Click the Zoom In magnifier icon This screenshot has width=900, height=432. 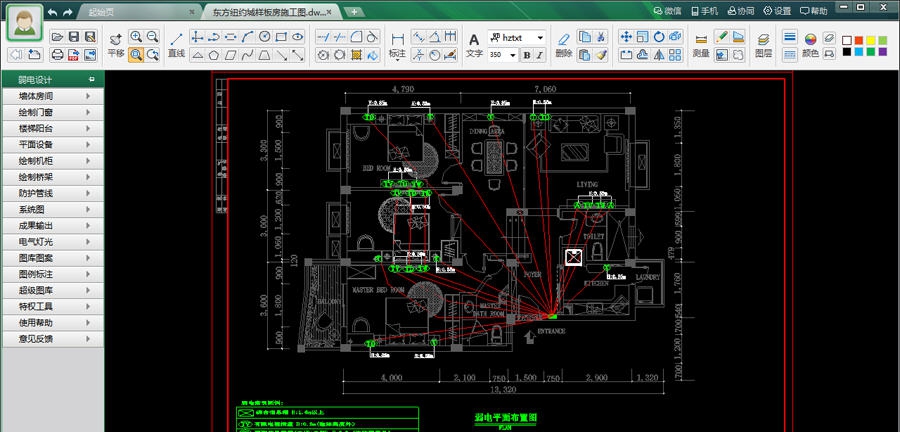pos(136,37)
